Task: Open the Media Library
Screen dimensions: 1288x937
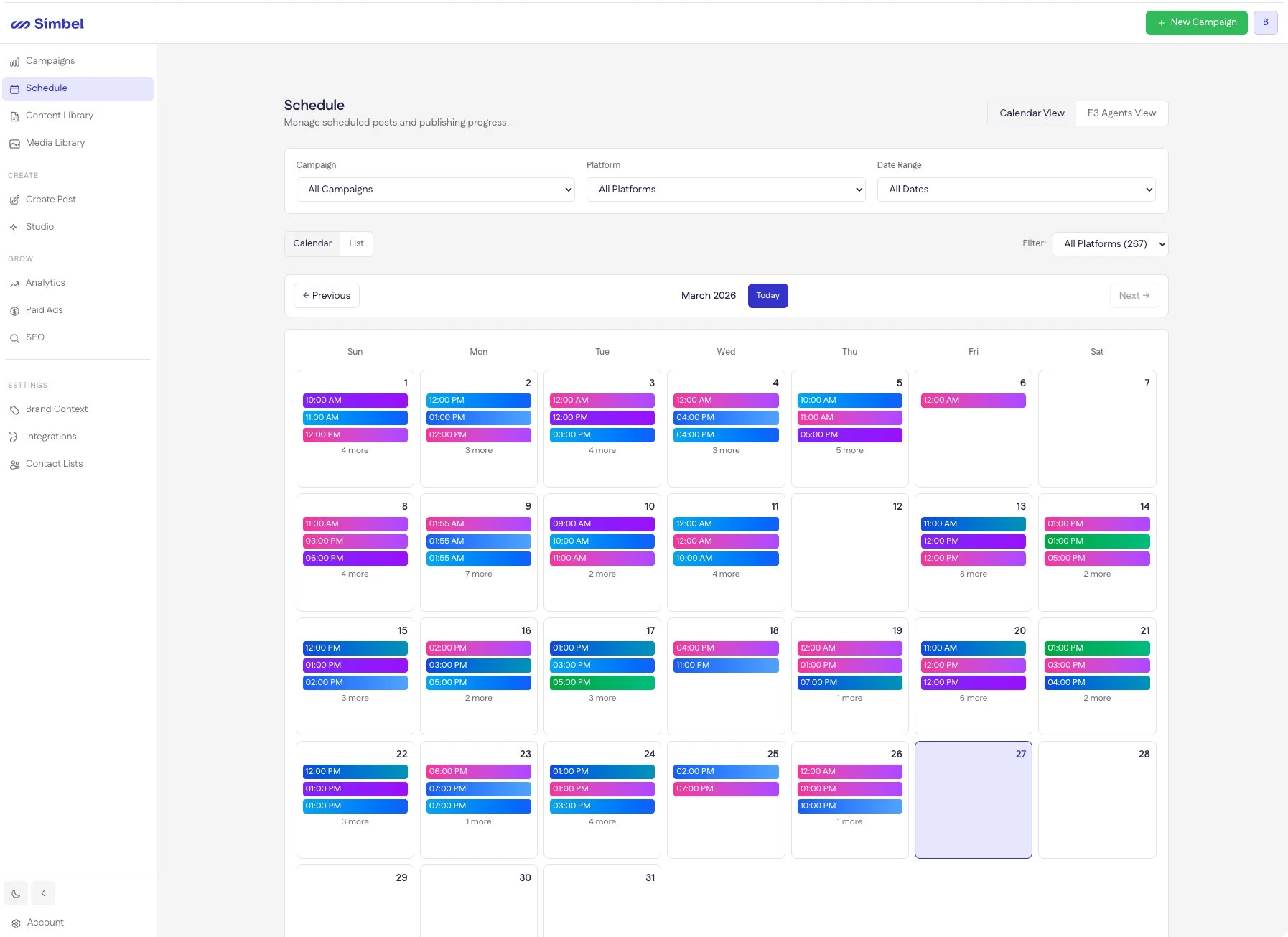Action: coord(55,142)
